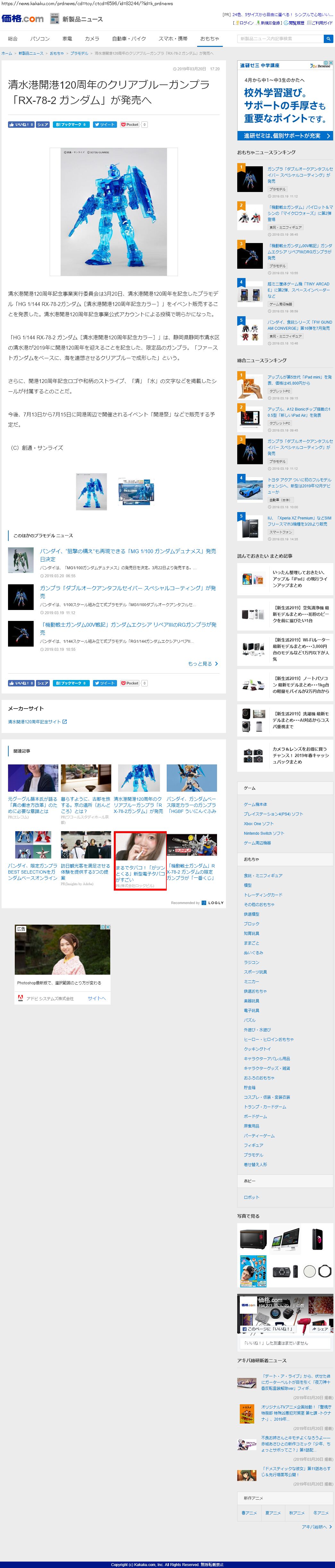Click the search magnifier button
Image resolution: width=335 pixels, height=1568 pixels.
(328, 39)
